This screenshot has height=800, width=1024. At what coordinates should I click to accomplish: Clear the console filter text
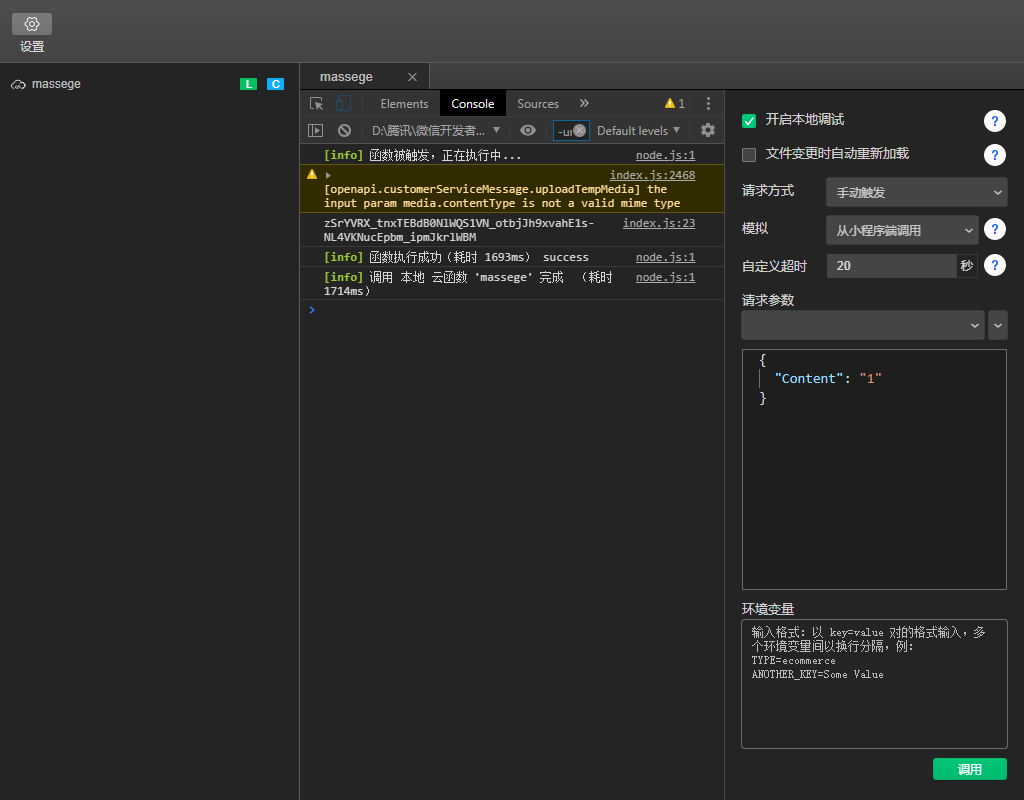pos(579,130)
